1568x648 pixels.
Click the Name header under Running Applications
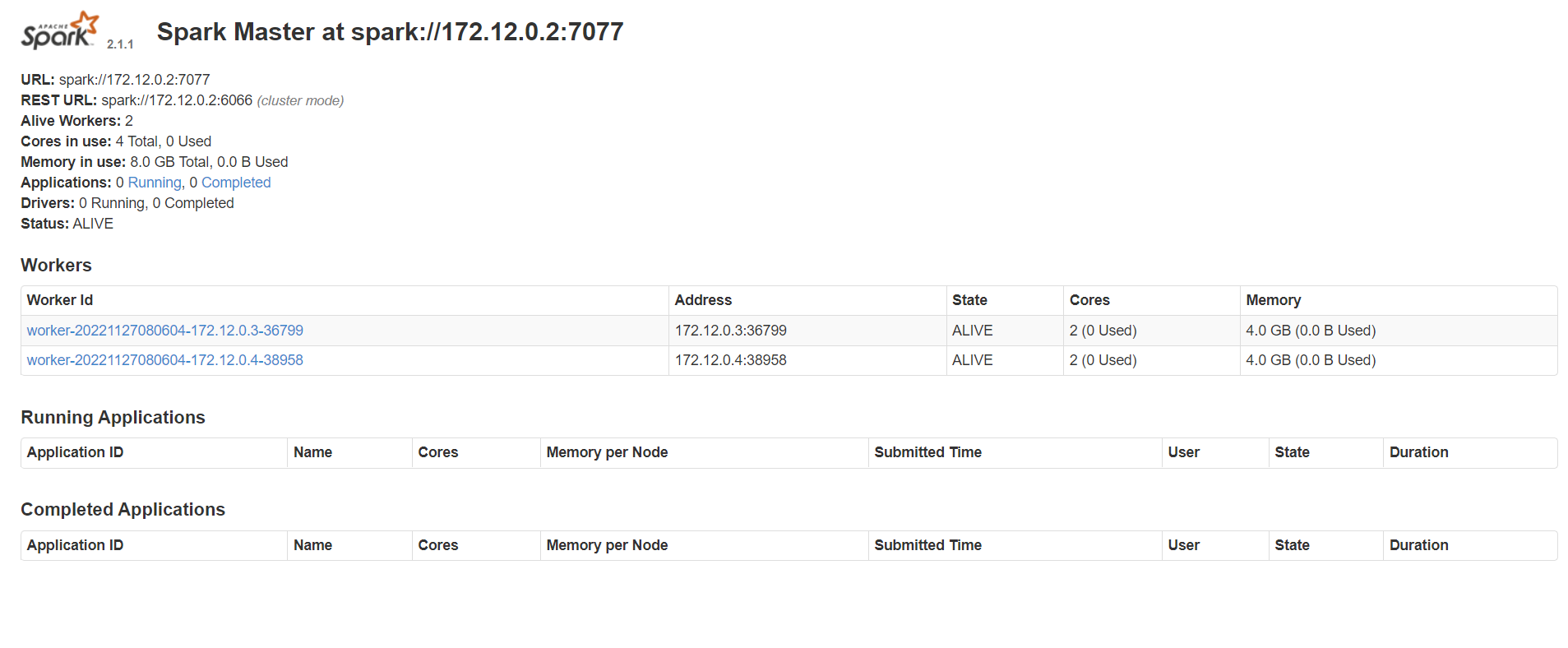click(x=312, y=452)
